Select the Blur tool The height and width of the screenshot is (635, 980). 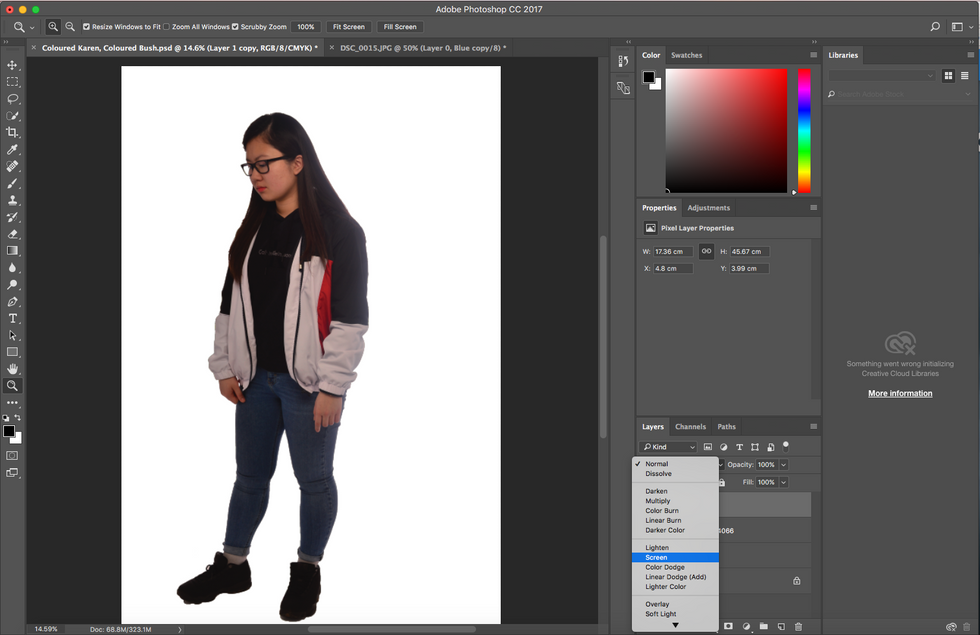coord(12,268)
